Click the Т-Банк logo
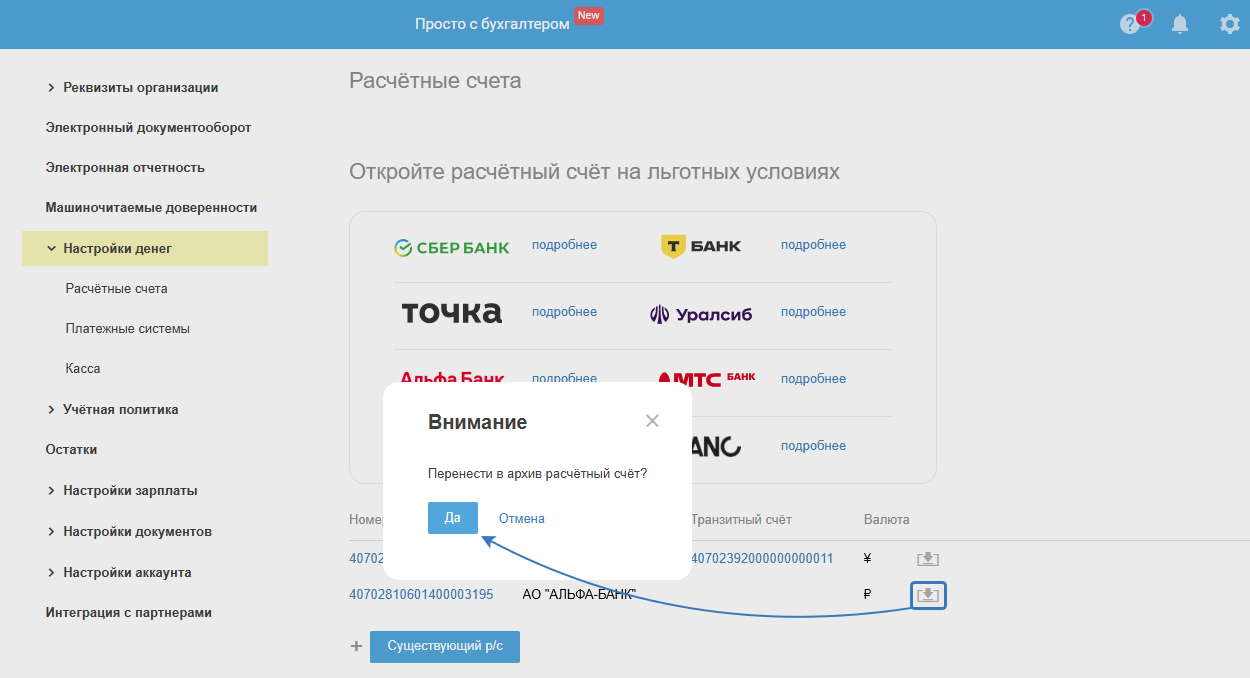Screen dimensions: 1250x678 [701, 246]
